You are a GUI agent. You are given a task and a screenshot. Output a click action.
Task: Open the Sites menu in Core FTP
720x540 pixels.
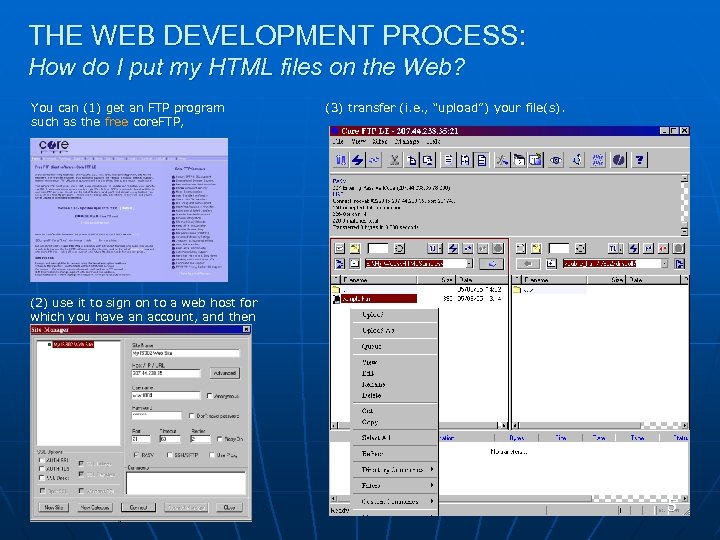[380, 141]
